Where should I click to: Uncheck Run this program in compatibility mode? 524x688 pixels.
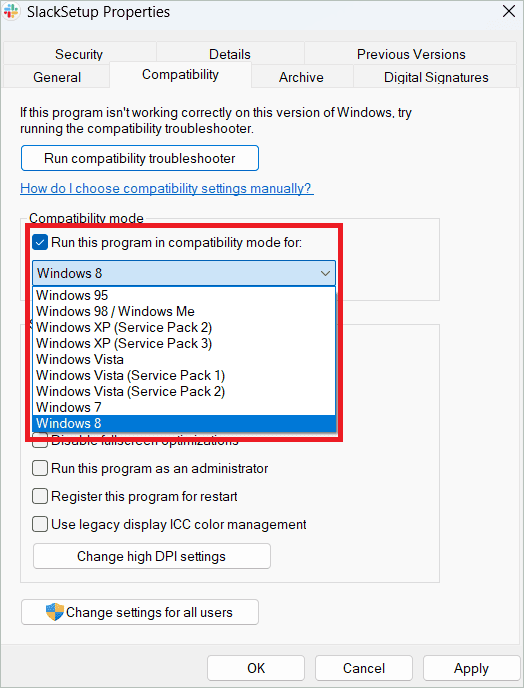40,242
